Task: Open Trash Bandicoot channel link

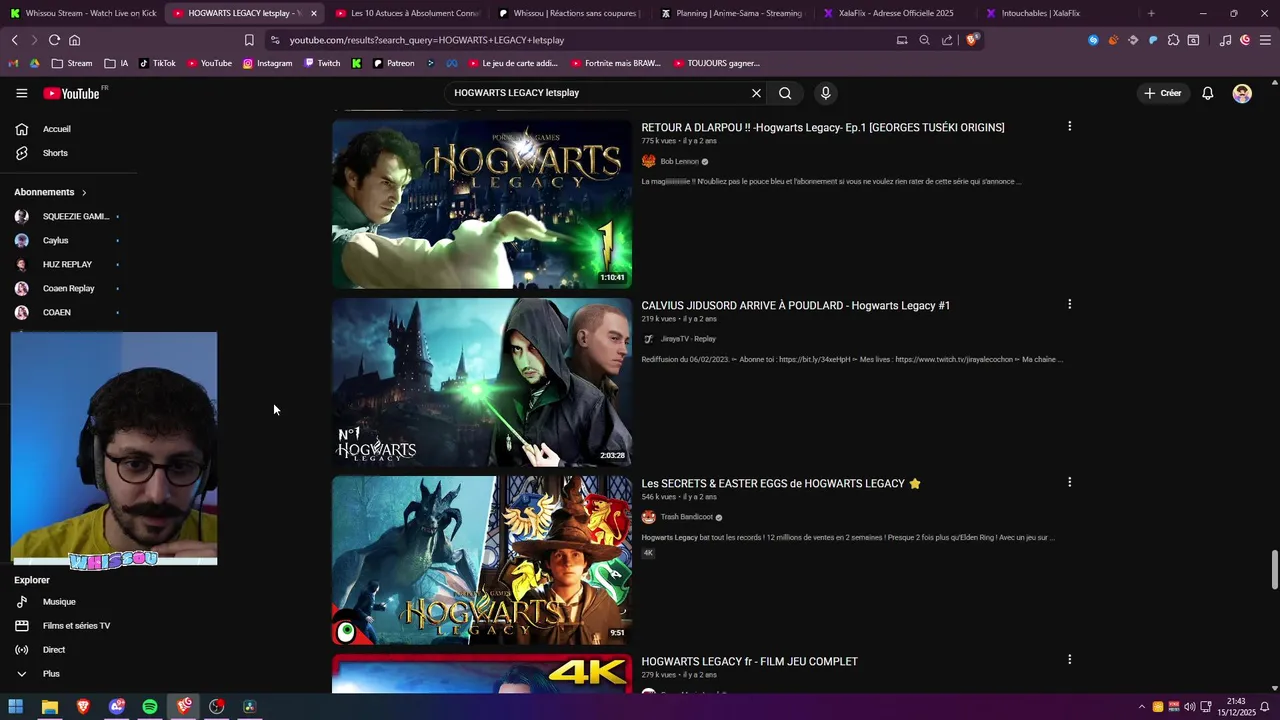Action: point(686,517)
